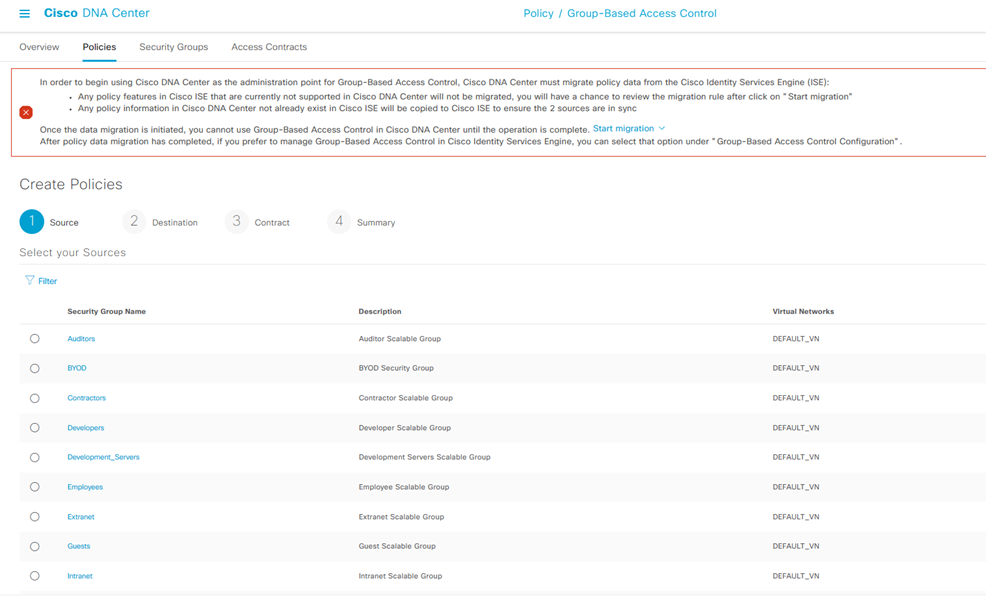Screen dimensions: 986x596
Task: Open the Security Groups tab
Action: click(173, 47)
